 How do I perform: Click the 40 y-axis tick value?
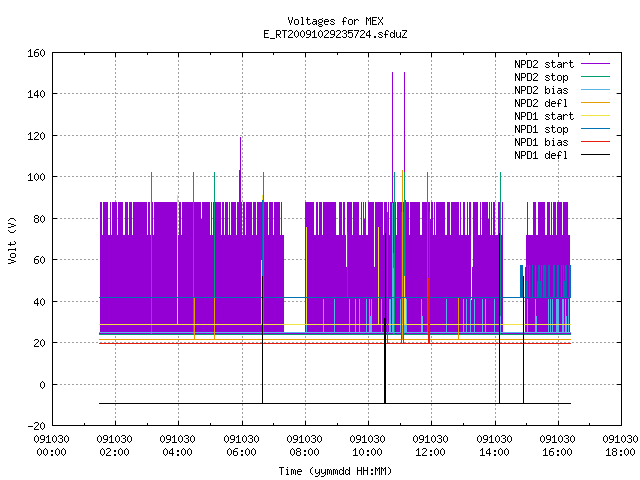pos(39,302)
